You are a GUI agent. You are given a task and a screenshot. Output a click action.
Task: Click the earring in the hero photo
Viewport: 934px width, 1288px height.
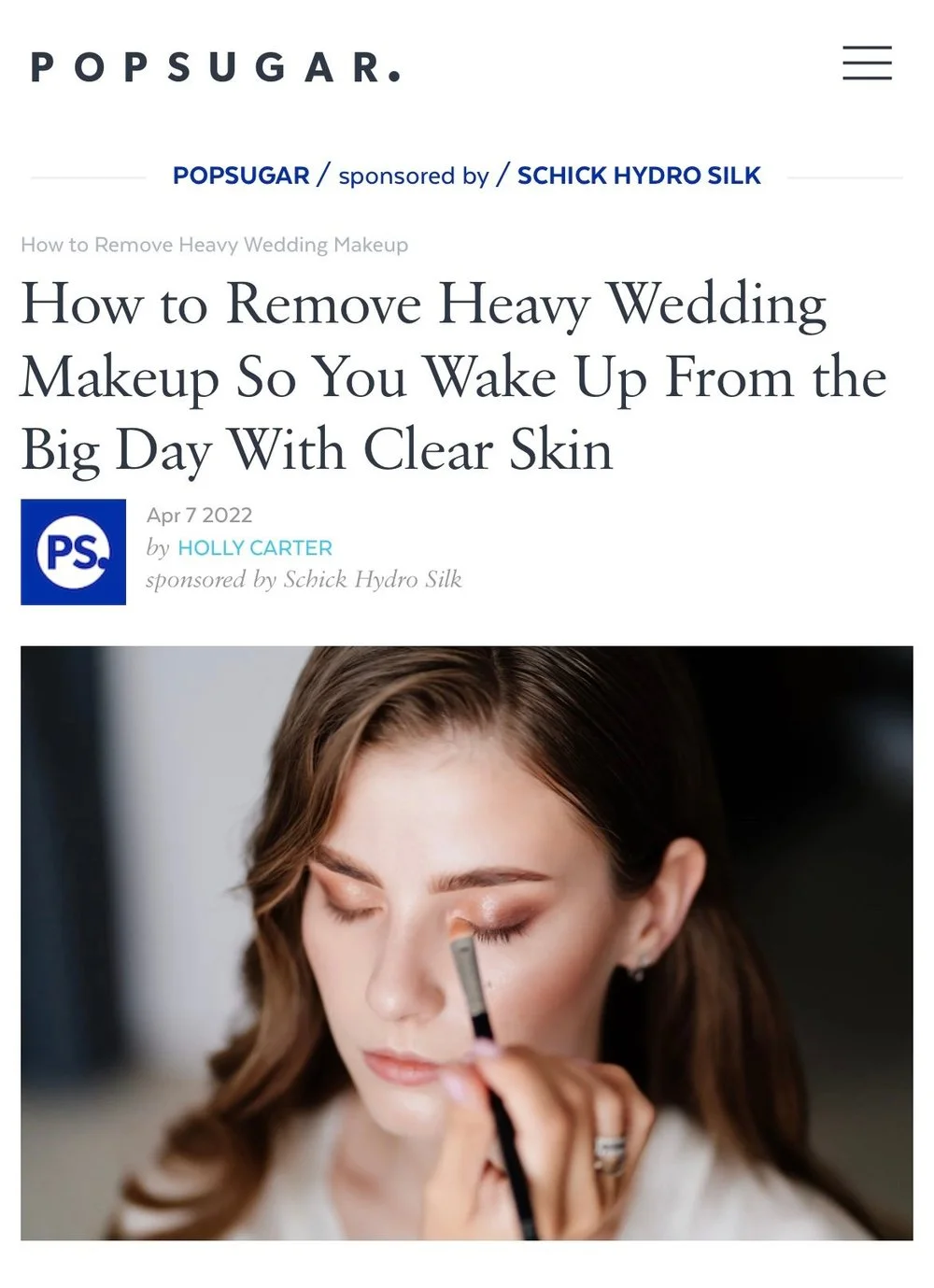pyautogui.click(x=641, y=967)
